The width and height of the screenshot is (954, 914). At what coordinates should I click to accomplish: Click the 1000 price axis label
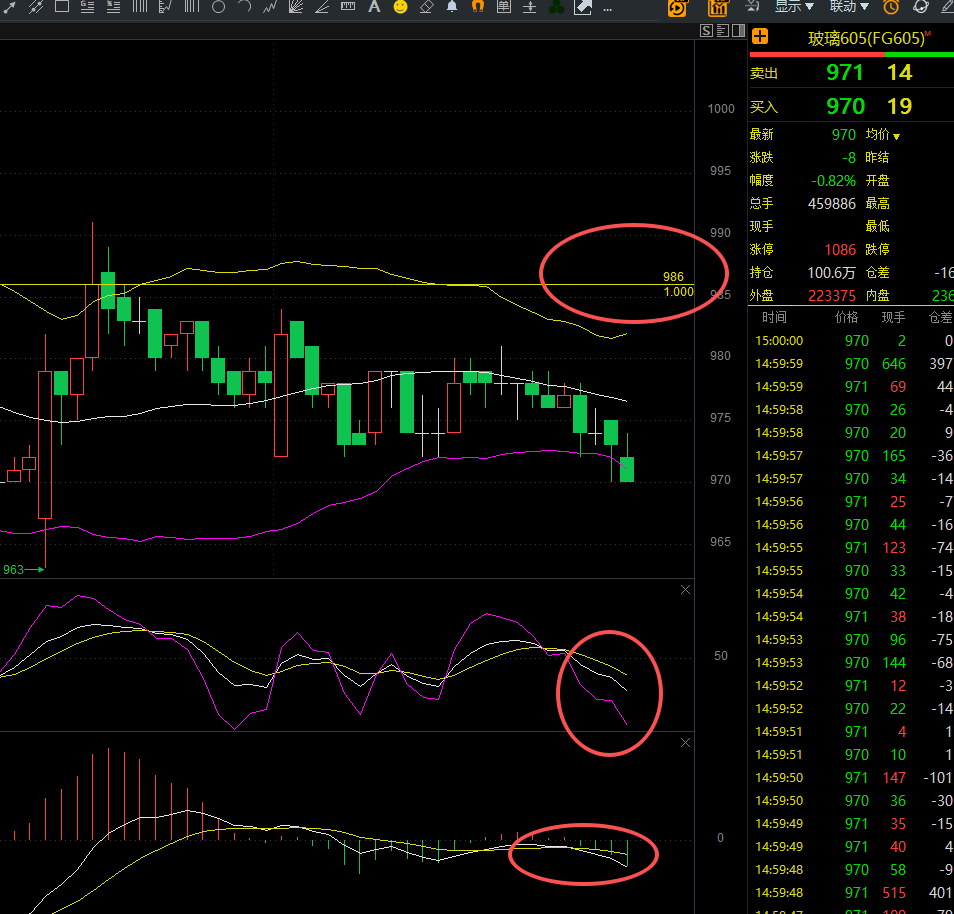(721, 109)
